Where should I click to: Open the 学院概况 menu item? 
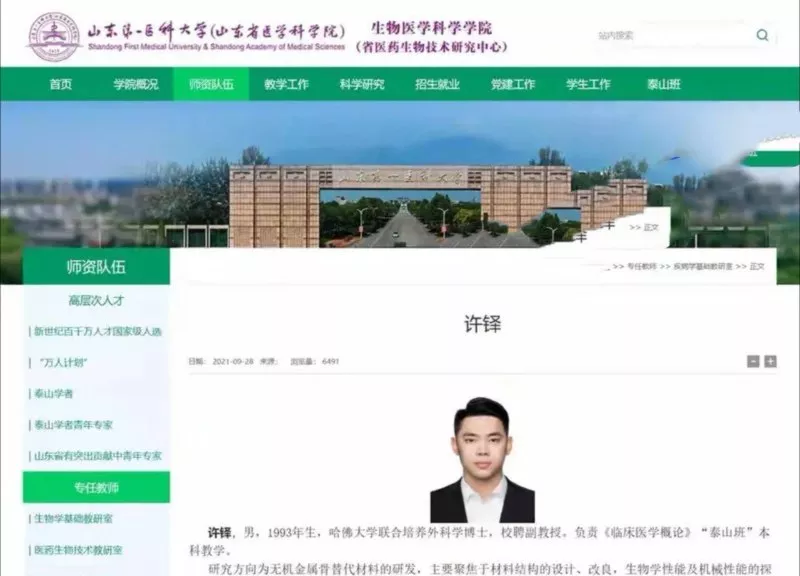click(x=135, y=85)
